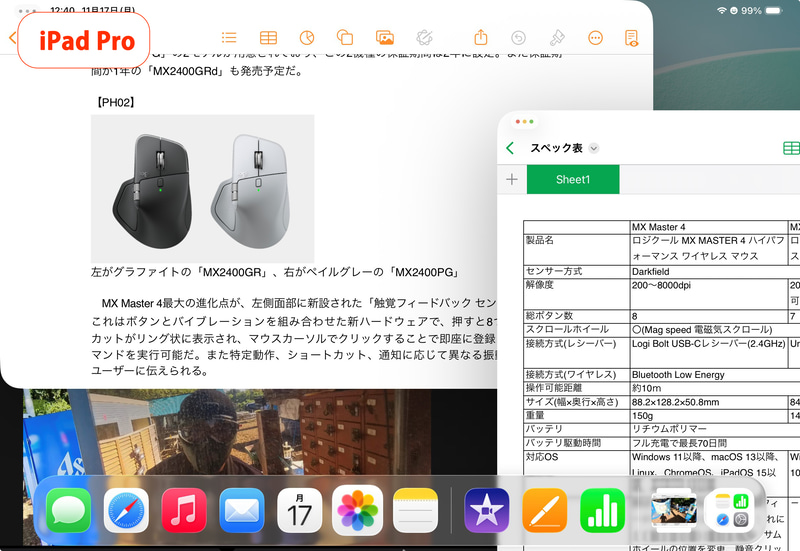
Task: Insert a chart via Pages toolbar
Action: click(307, 37)
